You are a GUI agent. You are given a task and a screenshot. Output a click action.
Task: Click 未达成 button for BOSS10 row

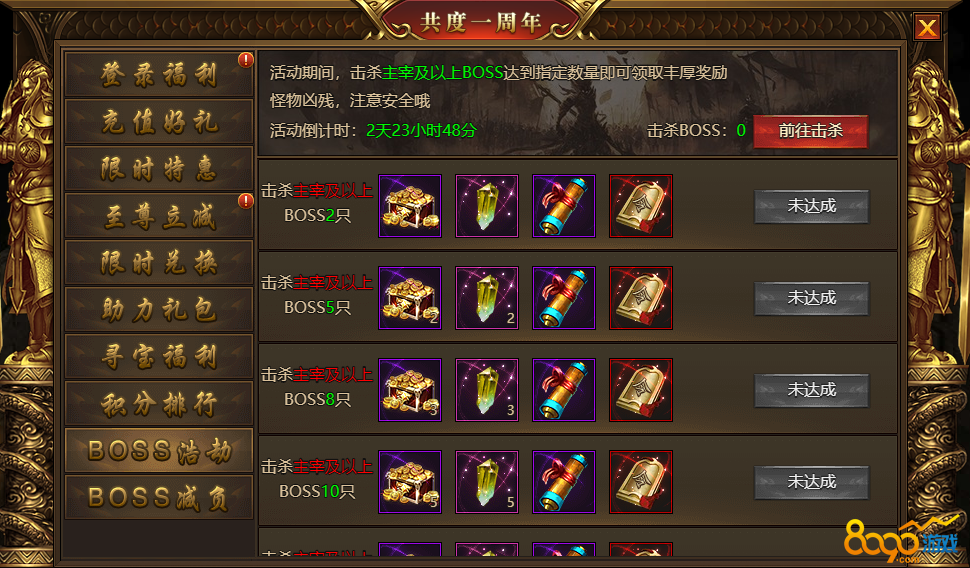point(812,482)
